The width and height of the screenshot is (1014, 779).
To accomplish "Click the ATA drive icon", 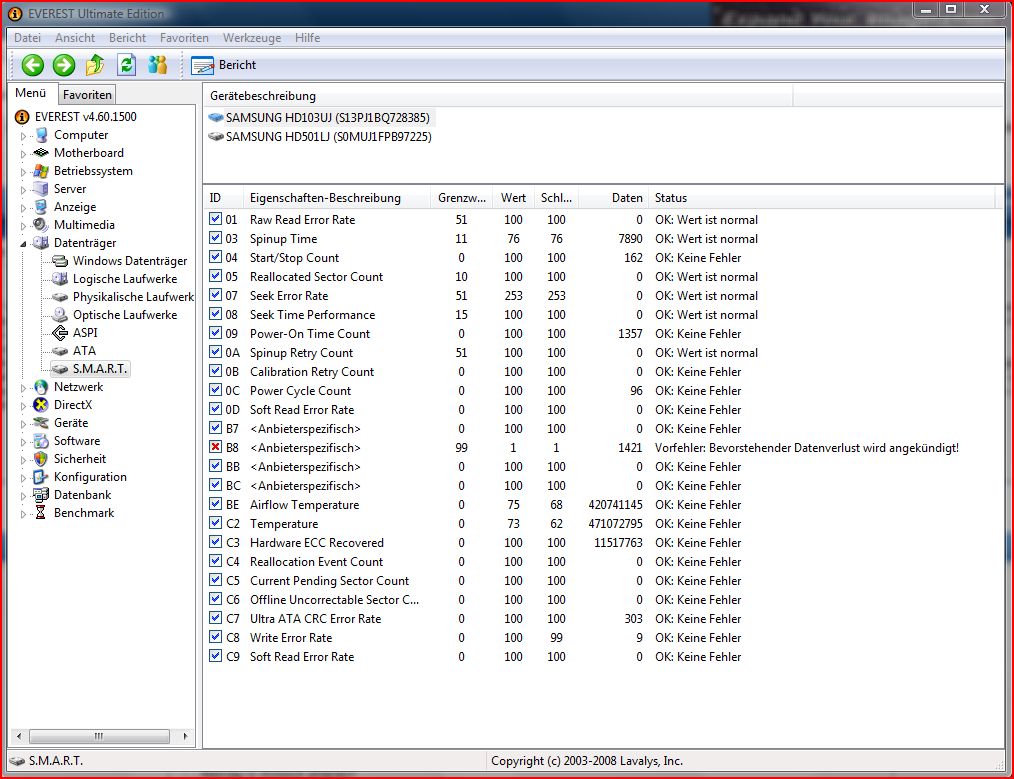I will (x=60, y=351).
